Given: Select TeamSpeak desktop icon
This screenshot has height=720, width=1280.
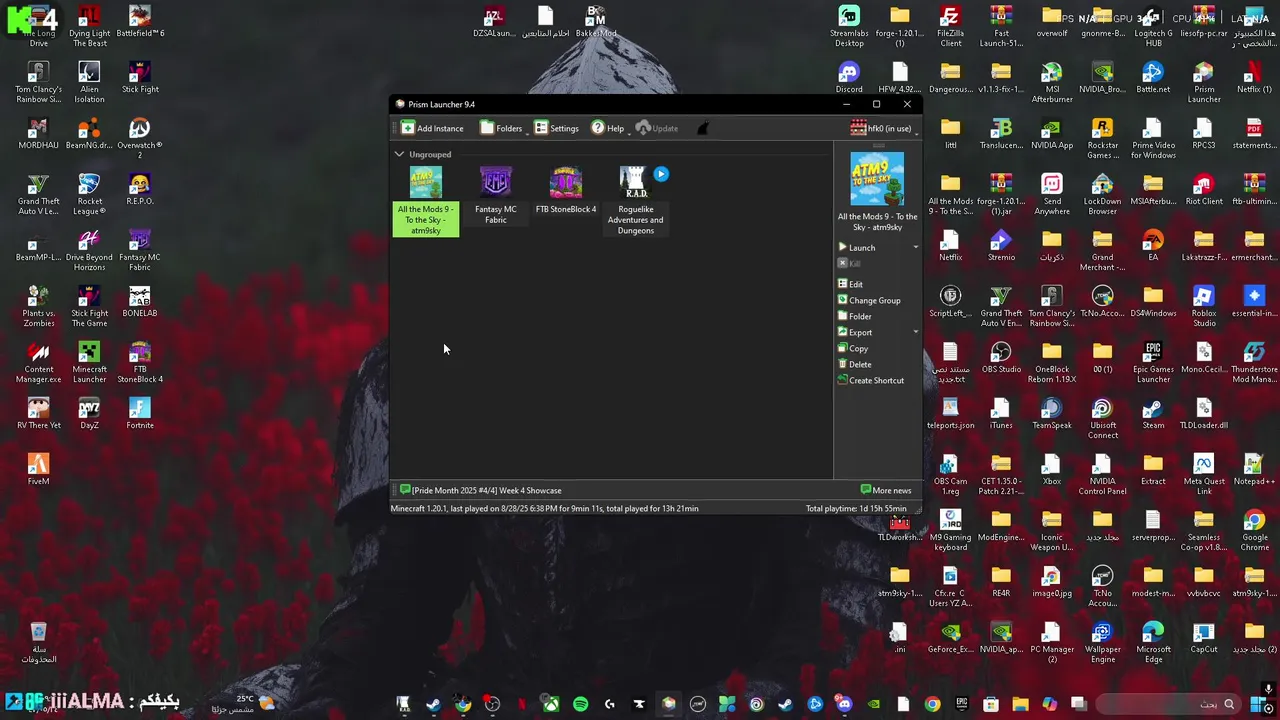Looking at the screenshot, I should [x=1051, y=414].
